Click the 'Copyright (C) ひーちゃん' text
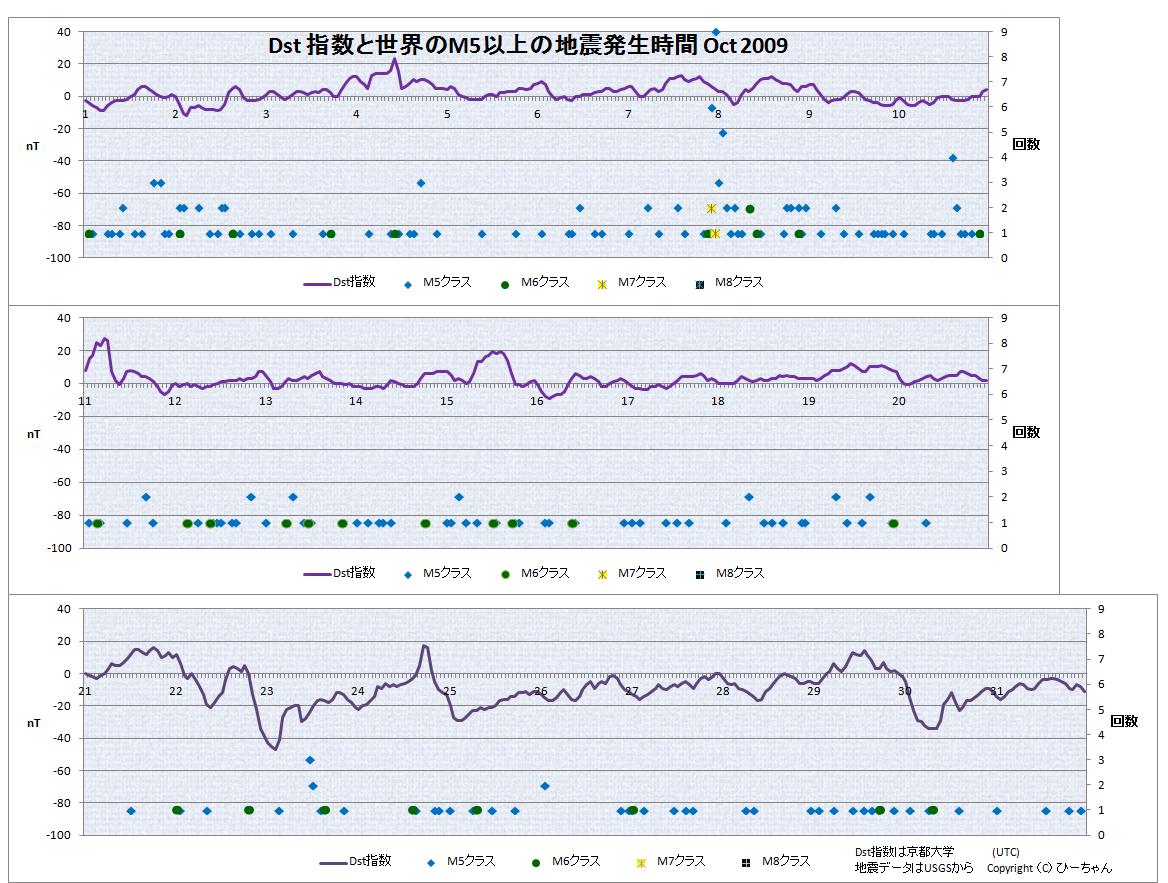The width and height of the screenshot is (1168, 883). pos(1049,868)
